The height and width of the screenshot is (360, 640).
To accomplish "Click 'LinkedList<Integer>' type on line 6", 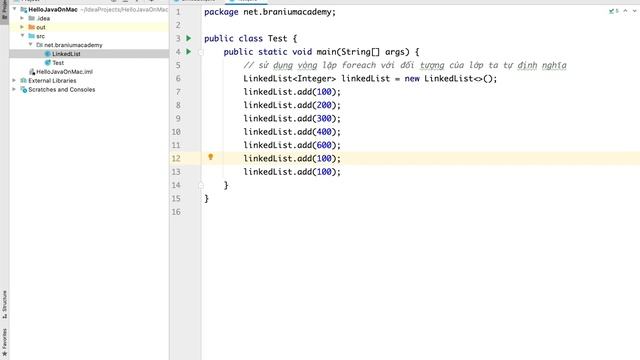I will (289, 78).
